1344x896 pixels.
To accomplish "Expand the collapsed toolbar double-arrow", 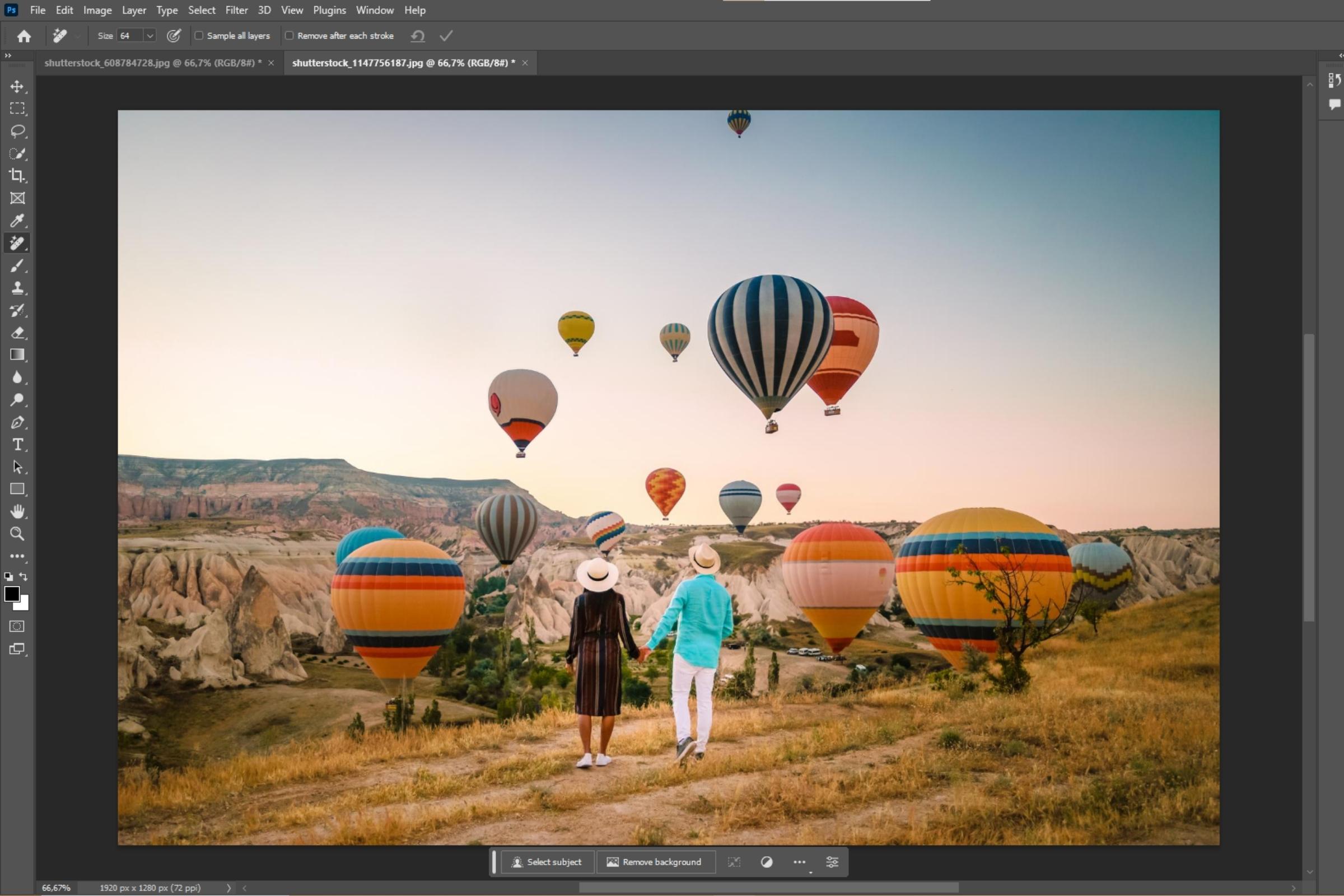I will click(8, 55).
